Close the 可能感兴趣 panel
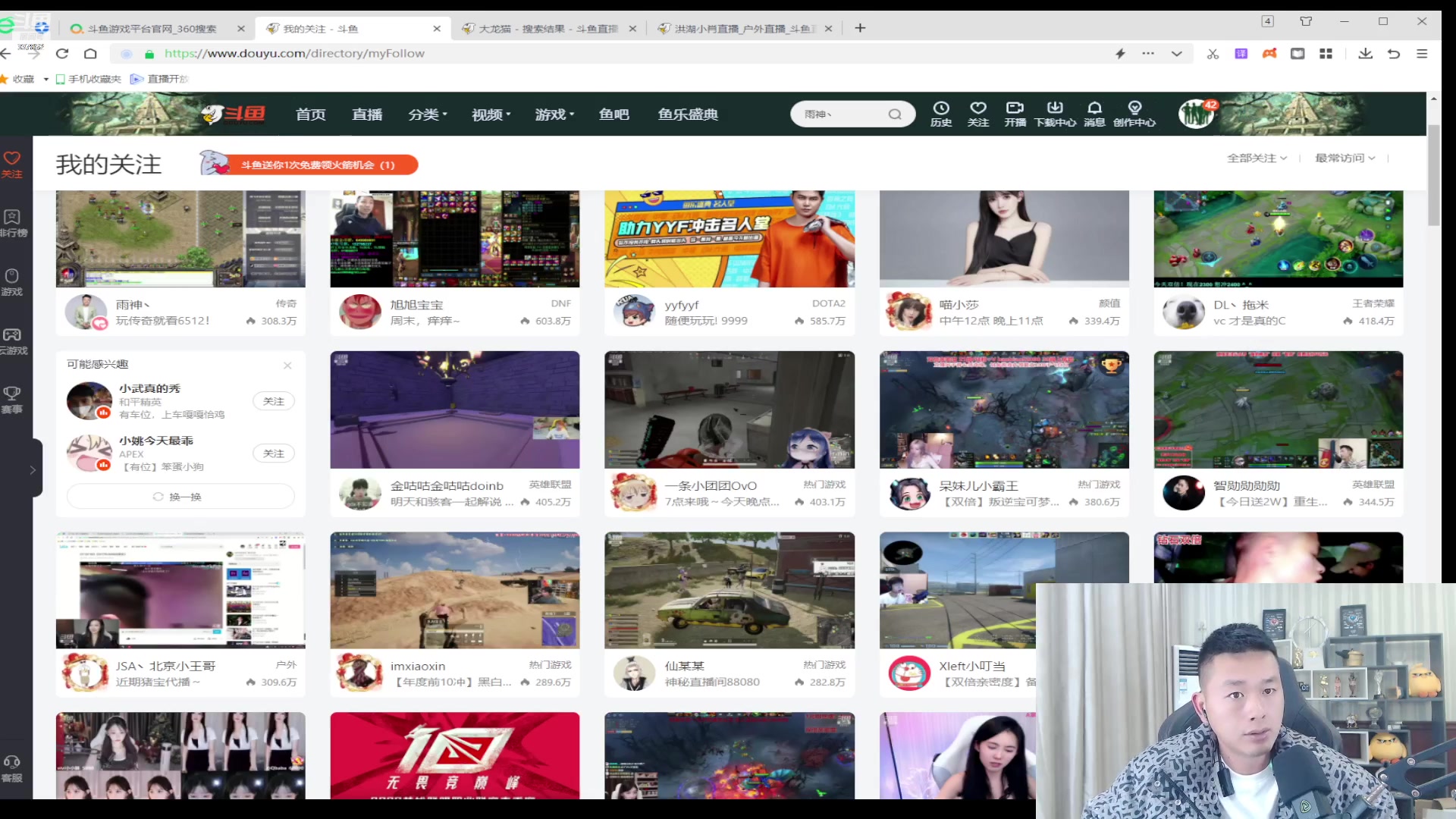This screenshot has width=1456, height=819. tap(287, 366)
